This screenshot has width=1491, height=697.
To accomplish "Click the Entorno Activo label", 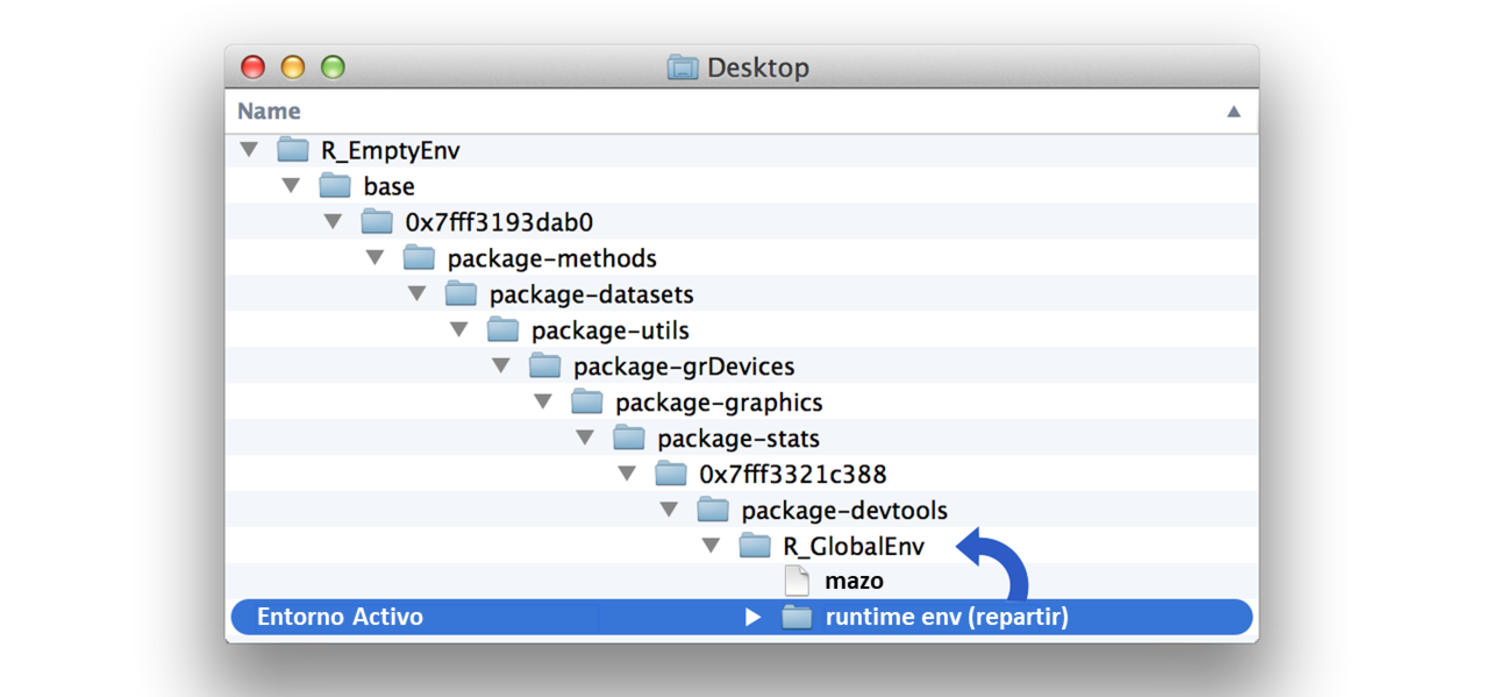I will tap(340, 617).
